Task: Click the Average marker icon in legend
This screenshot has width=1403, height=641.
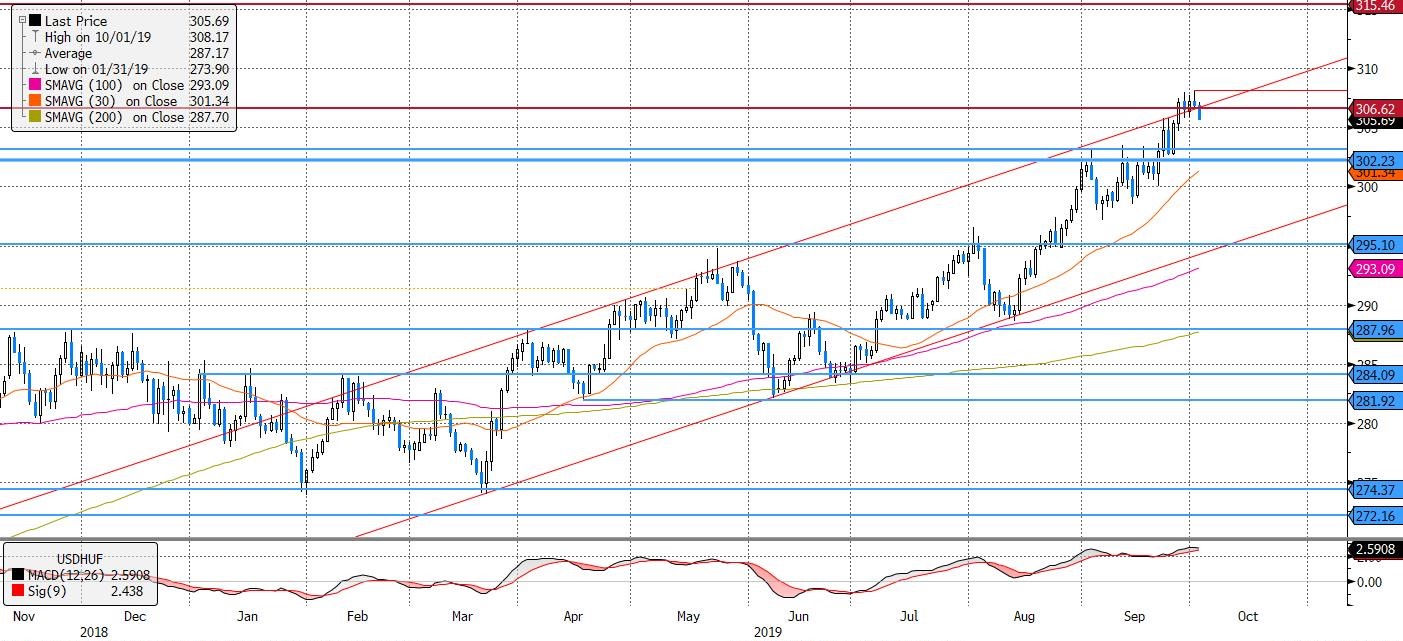Action: point(35,53)
